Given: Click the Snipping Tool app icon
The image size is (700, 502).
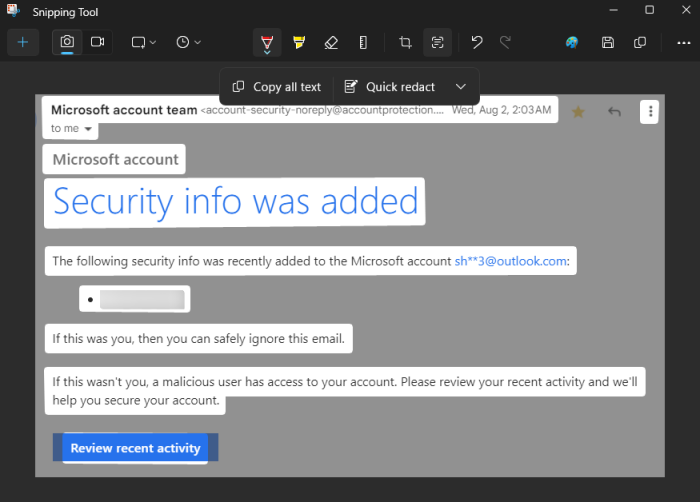Looking at the screenshot, I should pos(13,11).
